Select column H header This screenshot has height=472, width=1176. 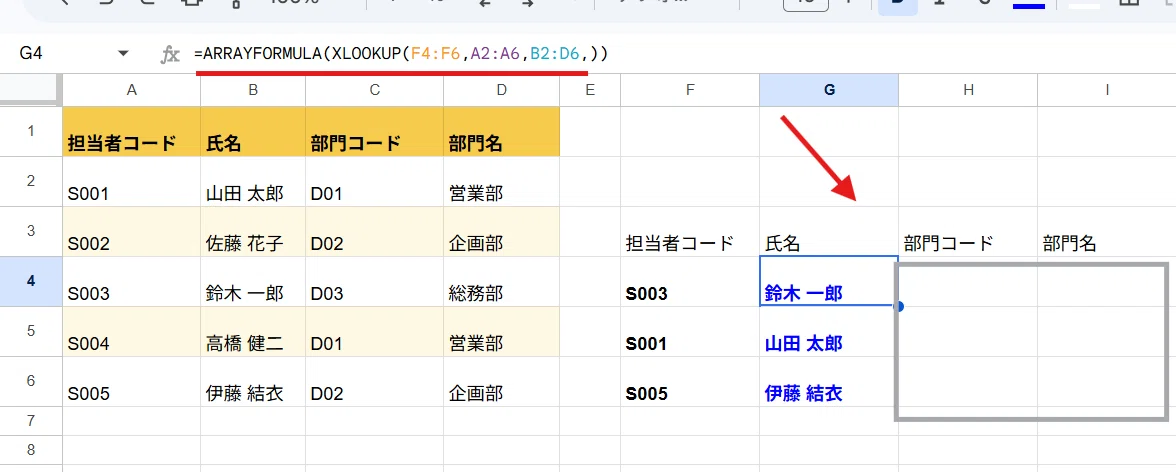968,90
